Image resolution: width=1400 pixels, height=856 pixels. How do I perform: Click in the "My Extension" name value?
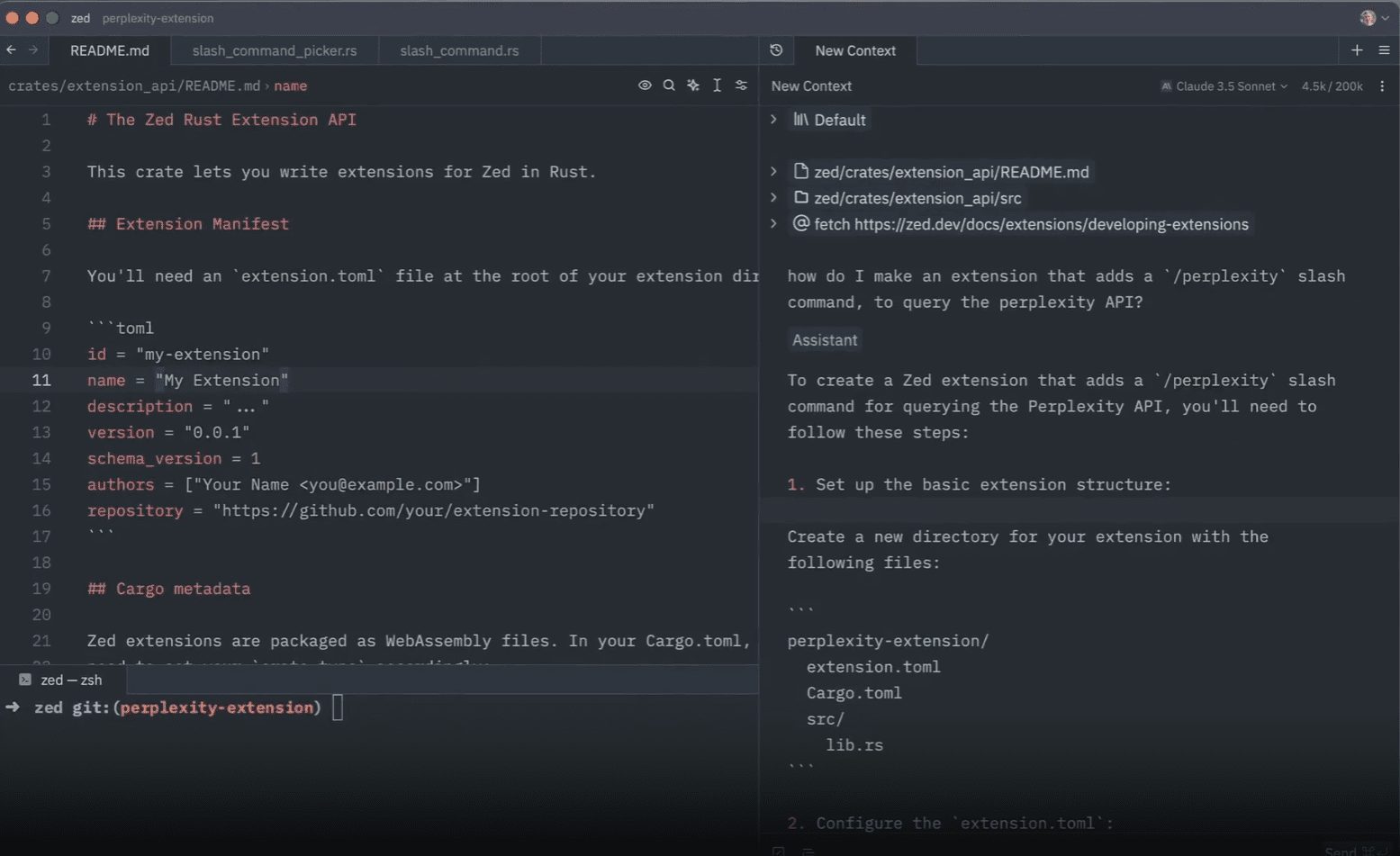(221, 380)
